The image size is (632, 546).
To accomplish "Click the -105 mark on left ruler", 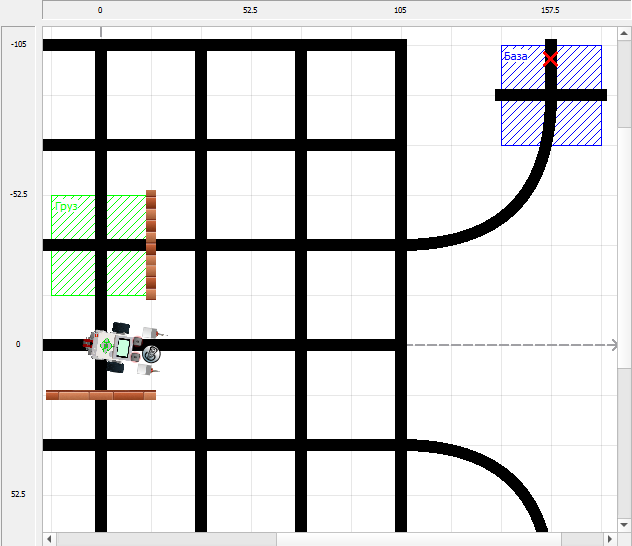I will 18,45.
